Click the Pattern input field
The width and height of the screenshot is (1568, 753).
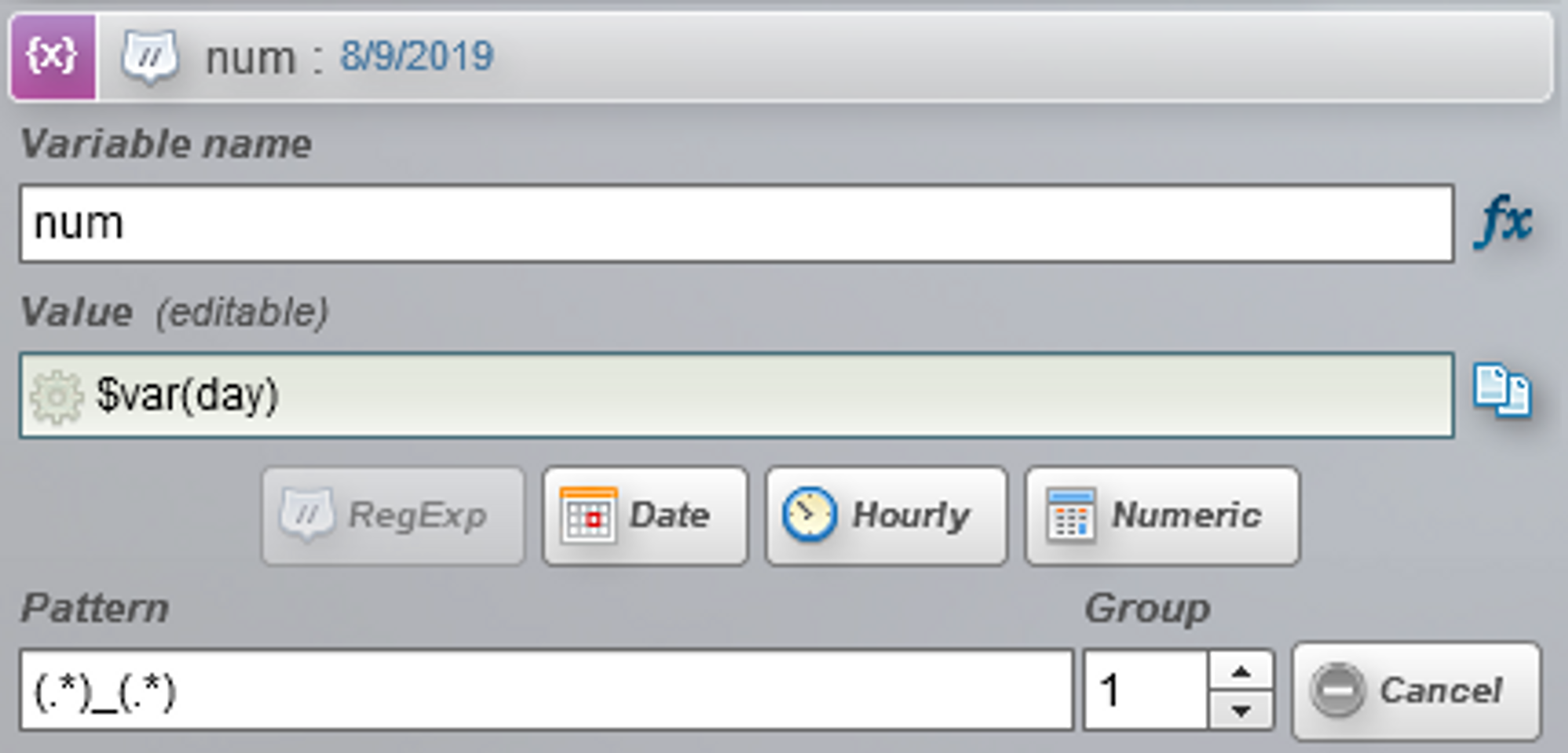pos(546,690)
